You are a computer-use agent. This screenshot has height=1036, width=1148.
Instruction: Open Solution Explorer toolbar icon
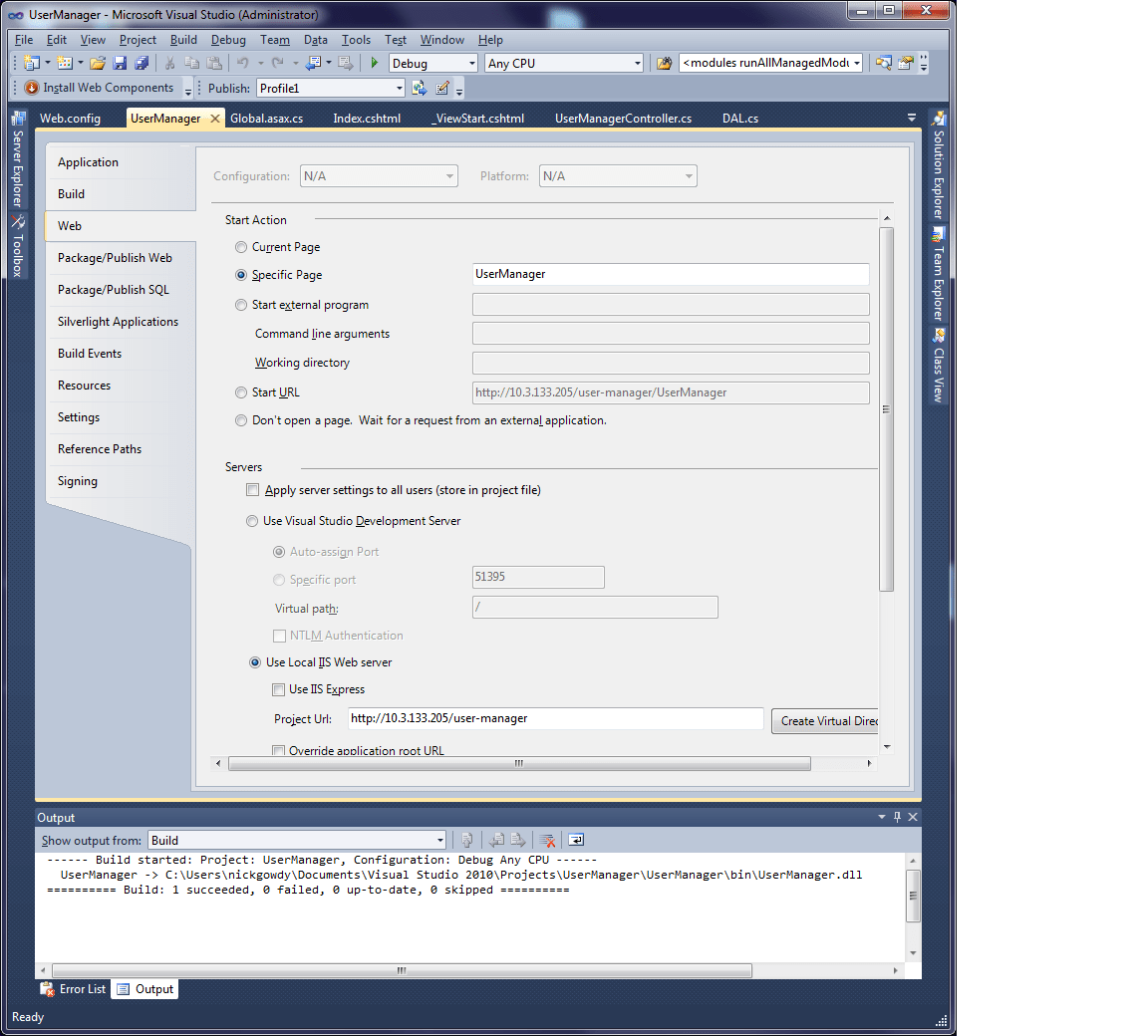pos(884,63)
